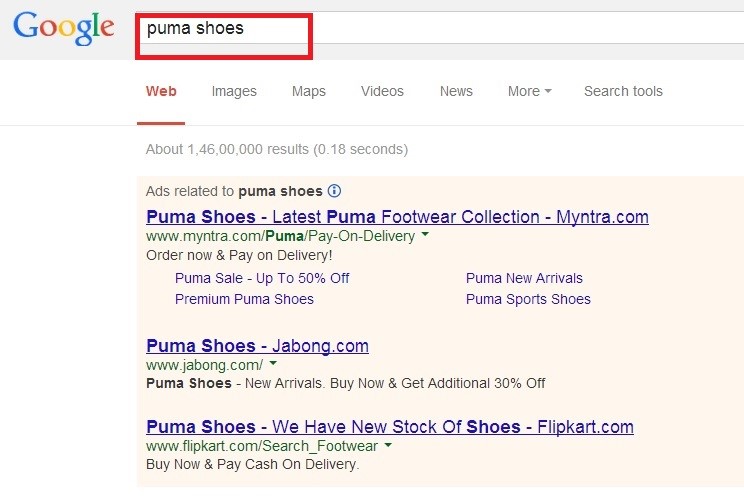Image resolution: width=744 pixels, height=499 pixels.
Task: Select the Web tab
Action: click(x=161, y=91)
